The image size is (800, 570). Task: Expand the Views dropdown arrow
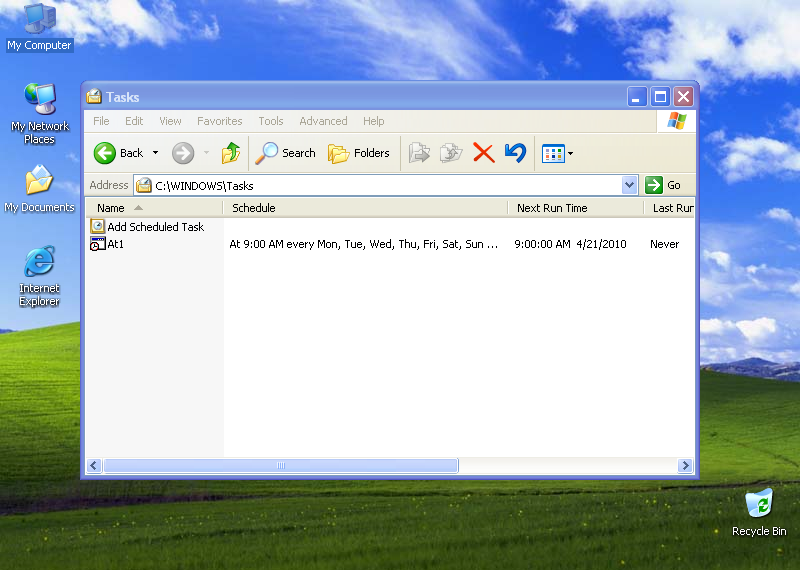(x=570, y=153)
